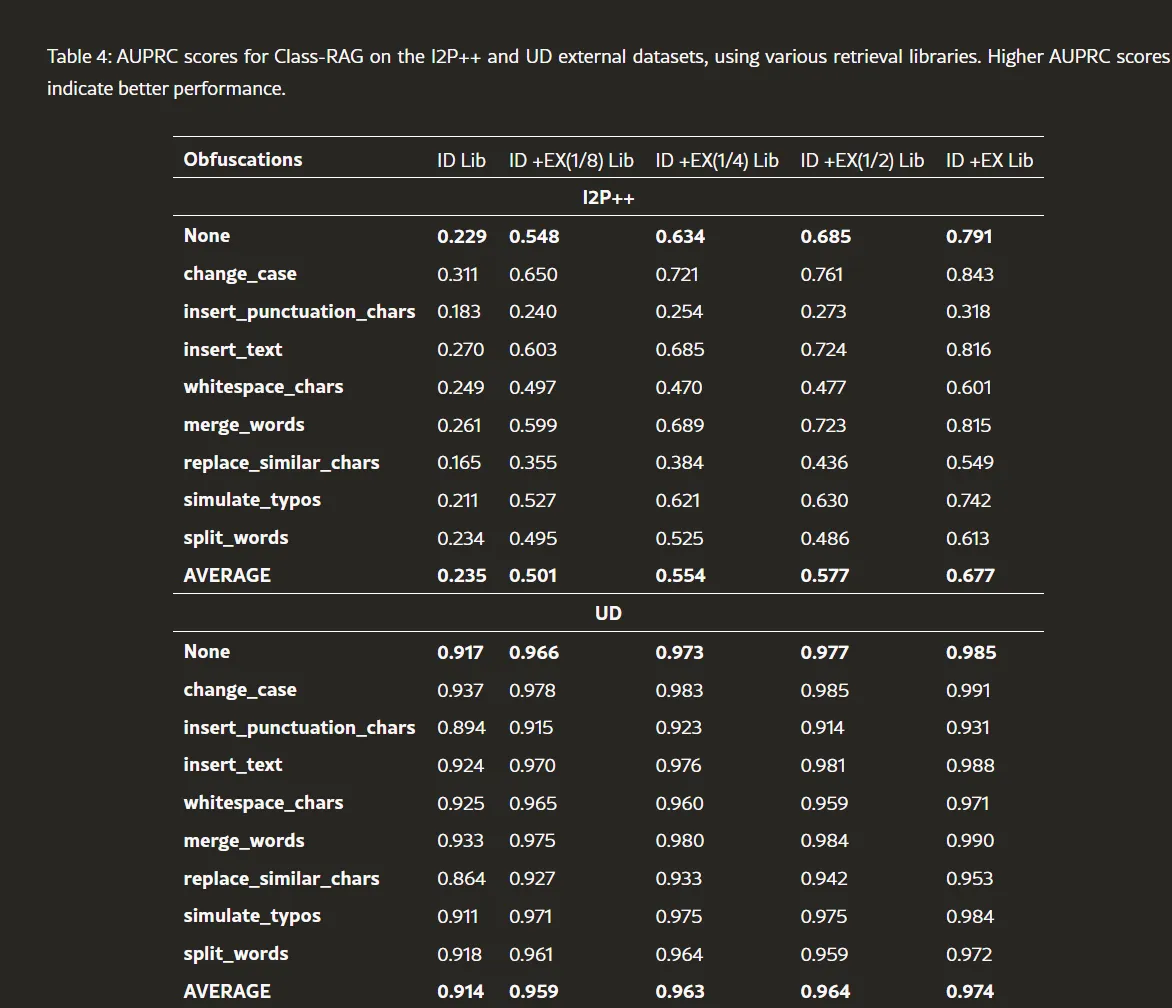1172x1008 pixels.
Task: Click the ID +EX(1/2) Lib header
Action: click(862, 161)
